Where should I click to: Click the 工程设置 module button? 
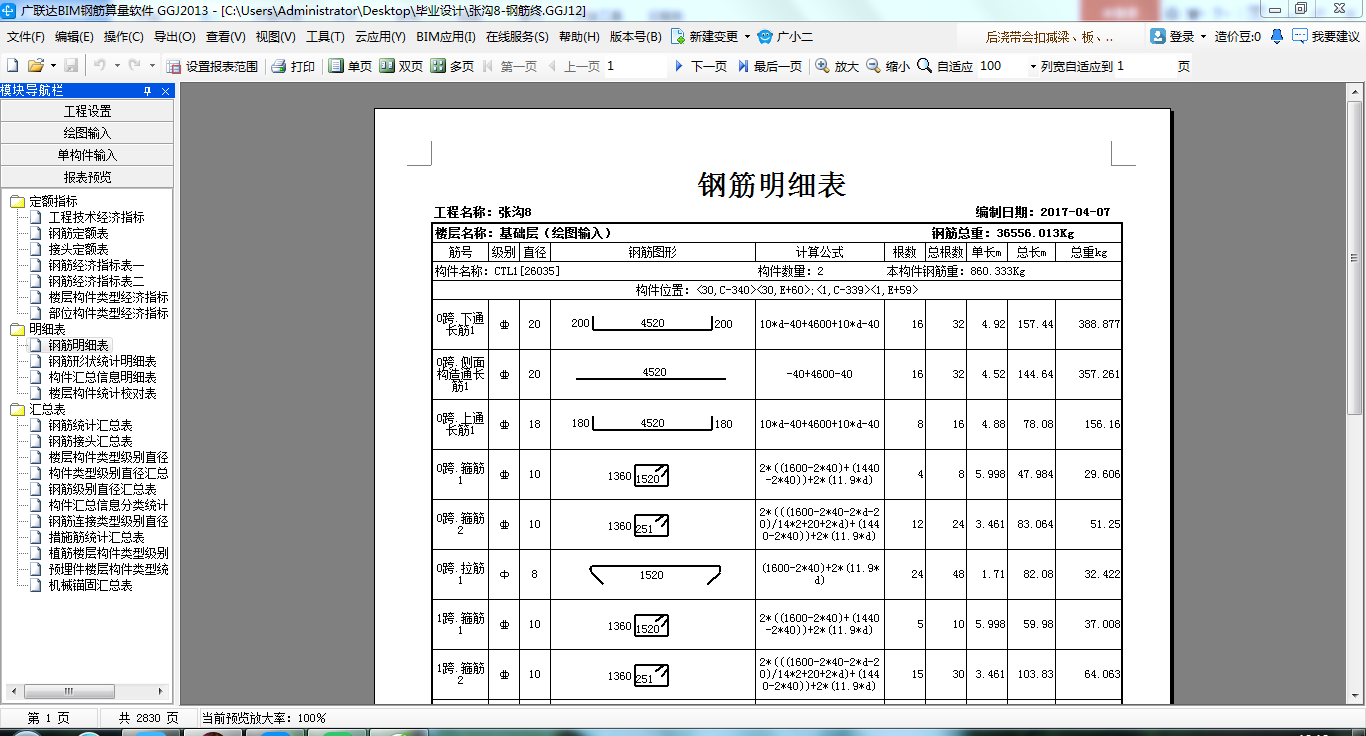87,111
